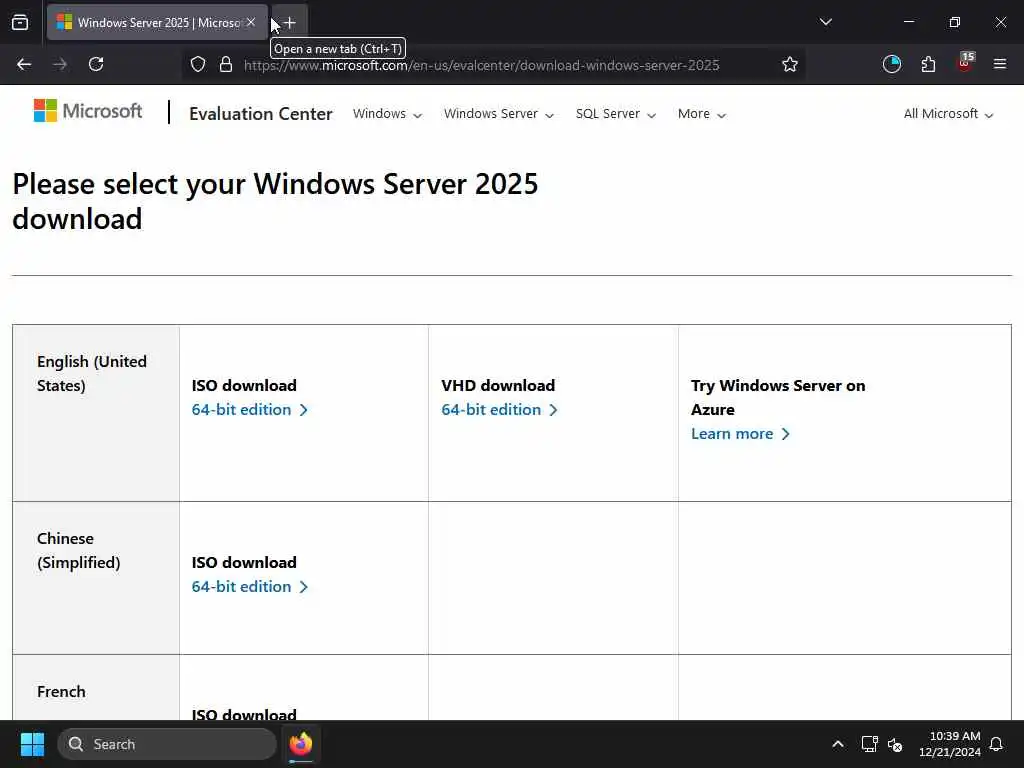Download Chinese Simplified ISO 64-bit edition
Viewport: 1024px width, 768px height.
coord(249,586)
